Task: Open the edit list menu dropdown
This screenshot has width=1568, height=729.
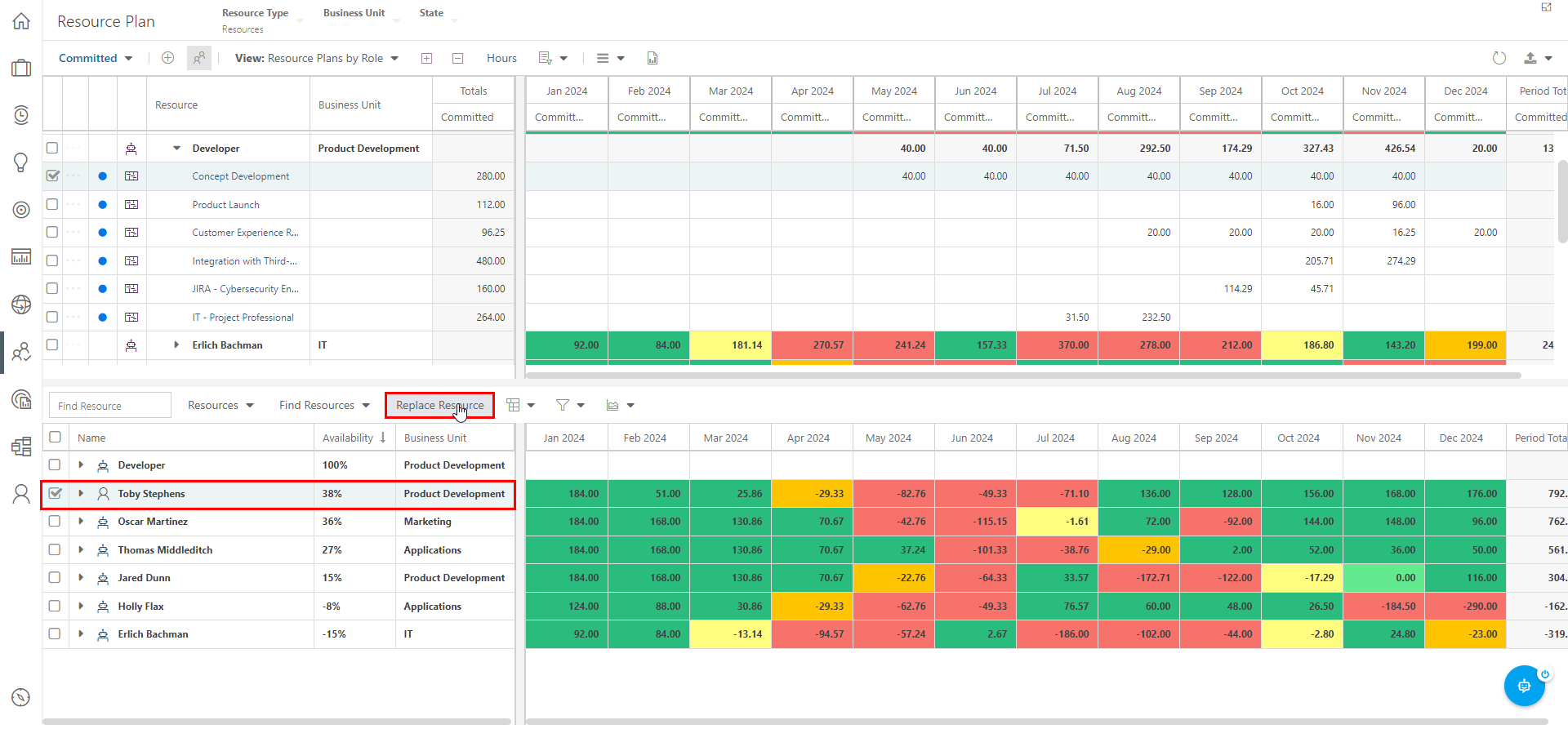Action: [553, 58]
